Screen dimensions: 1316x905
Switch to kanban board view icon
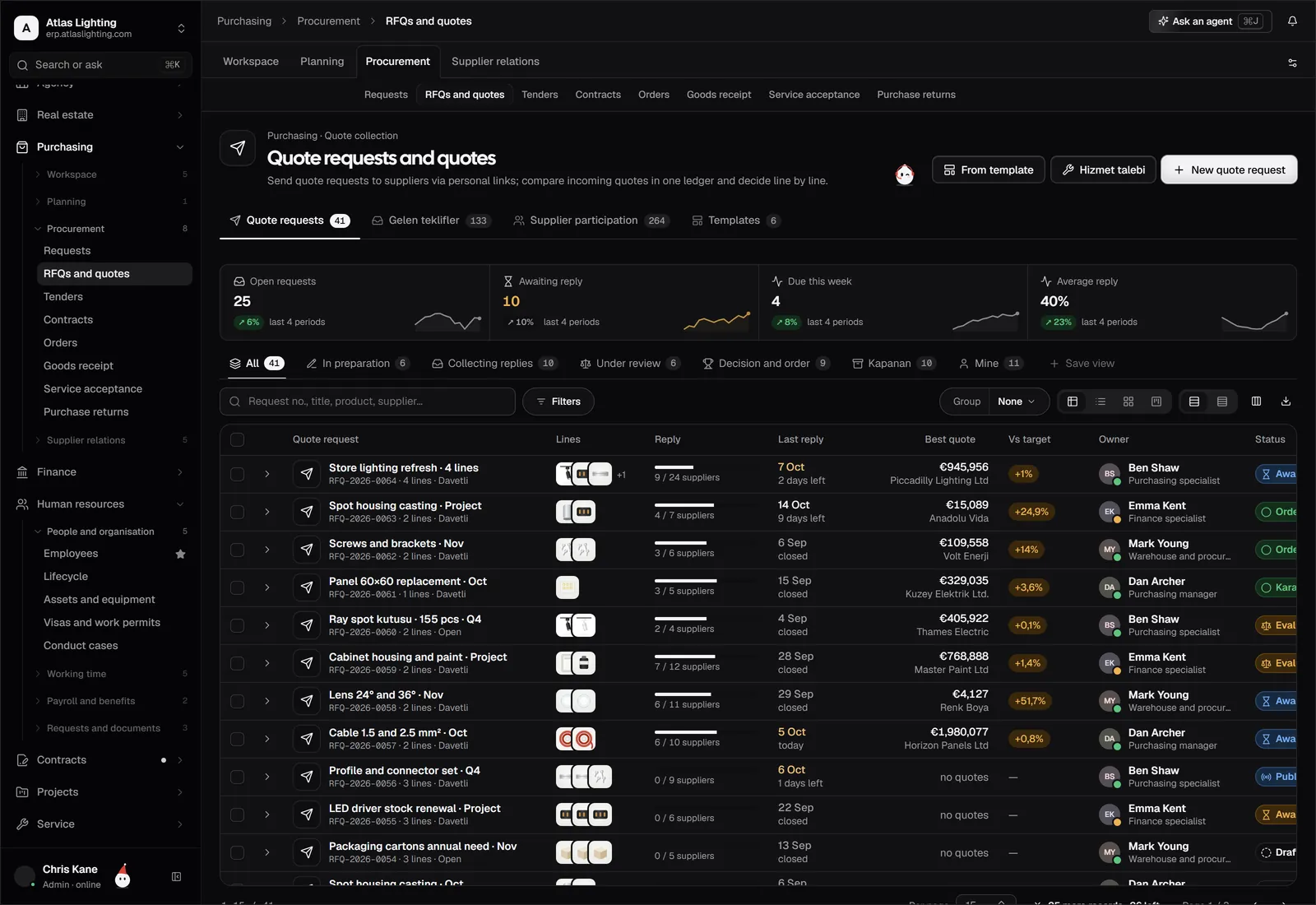(1156, 401)
